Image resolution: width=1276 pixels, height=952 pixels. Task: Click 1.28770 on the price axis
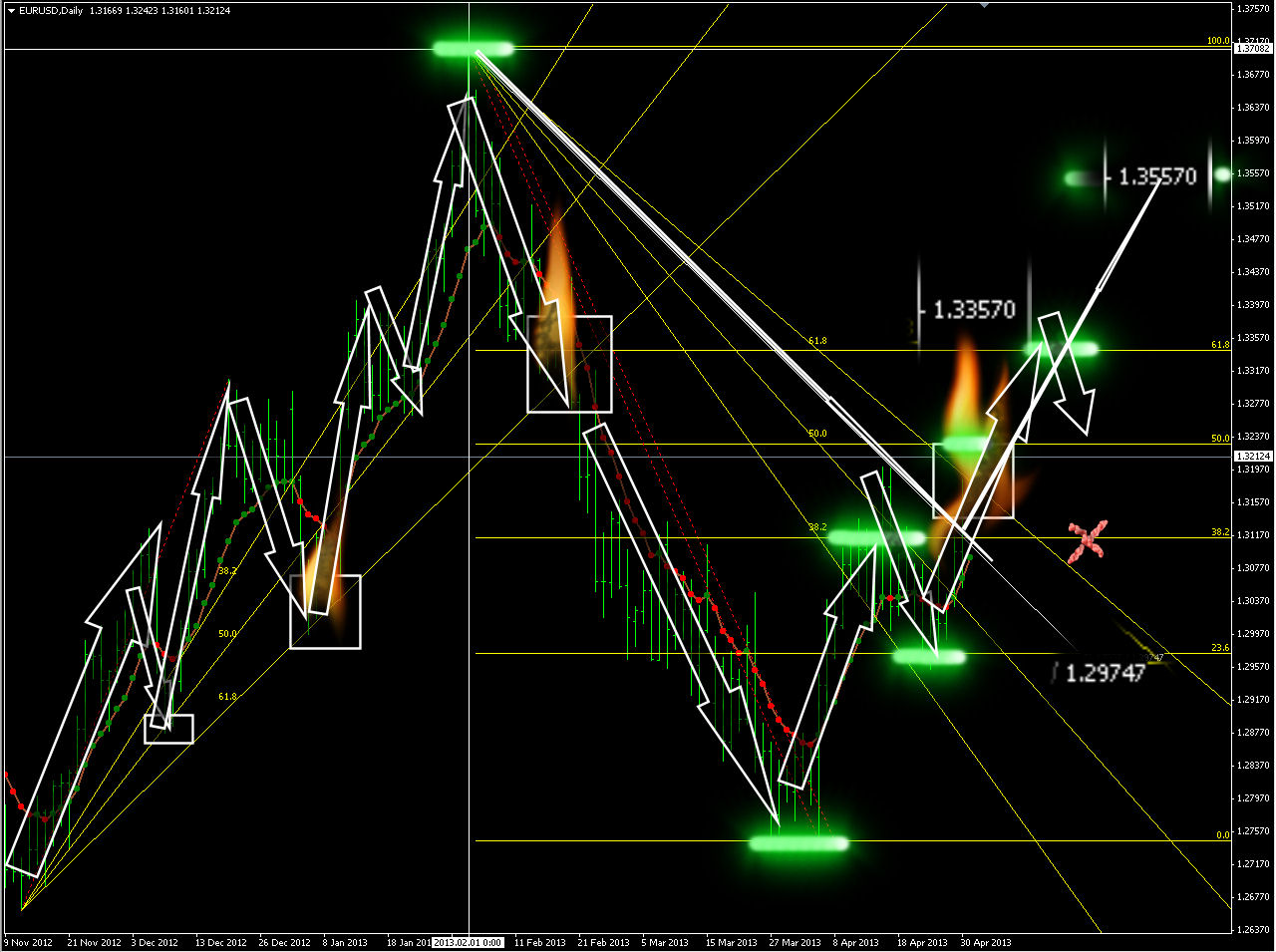coord(1255,733)
